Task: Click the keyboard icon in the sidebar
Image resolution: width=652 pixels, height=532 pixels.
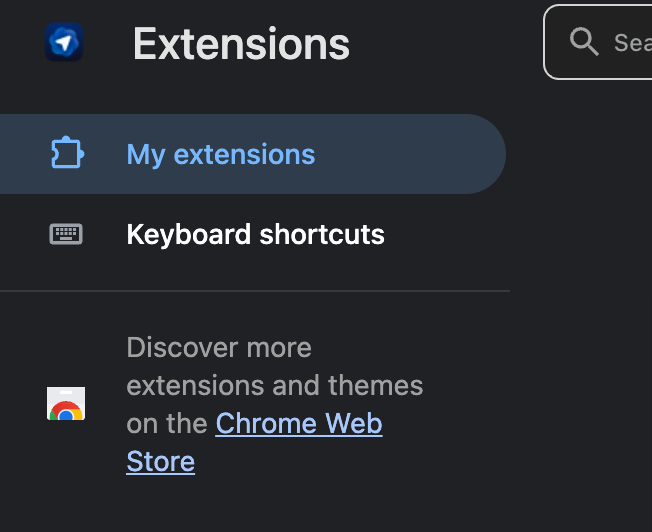Action: point(66,234)
